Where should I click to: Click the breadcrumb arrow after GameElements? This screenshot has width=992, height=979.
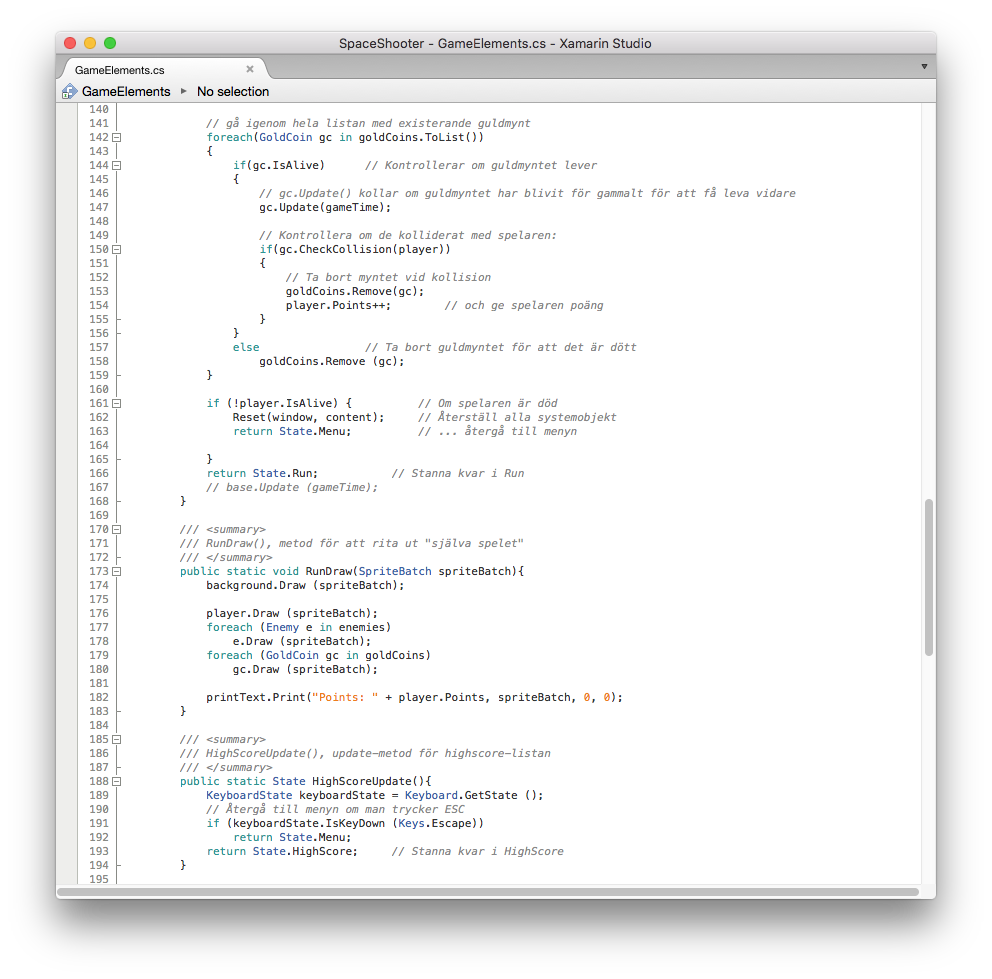(183, 91)
